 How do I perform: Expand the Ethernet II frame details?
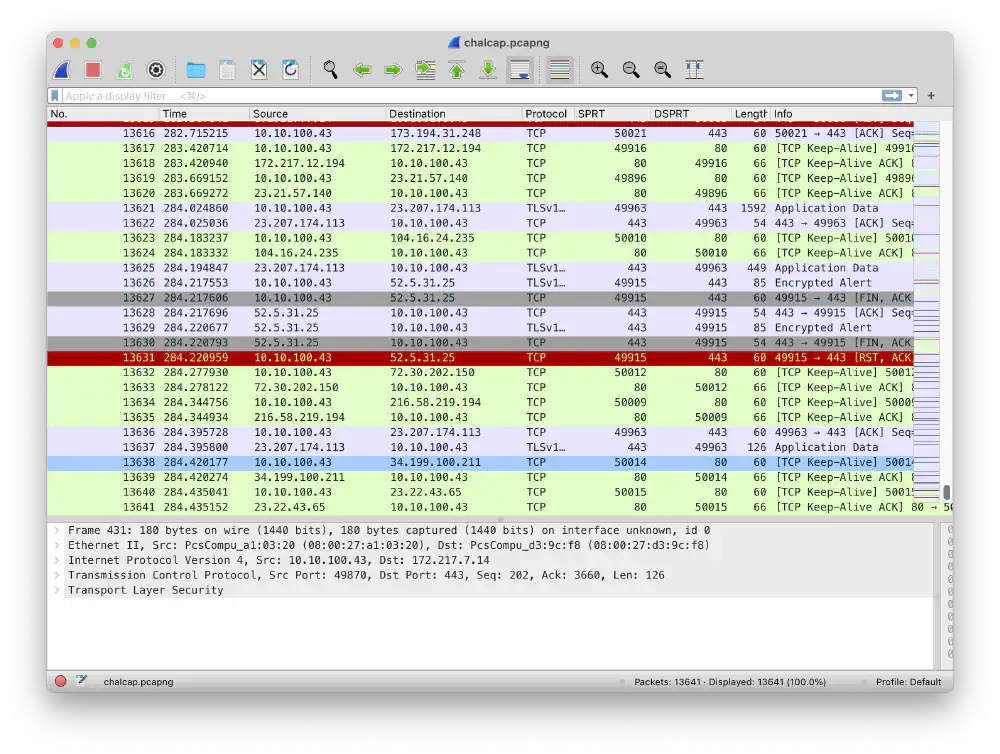point(58,546)
